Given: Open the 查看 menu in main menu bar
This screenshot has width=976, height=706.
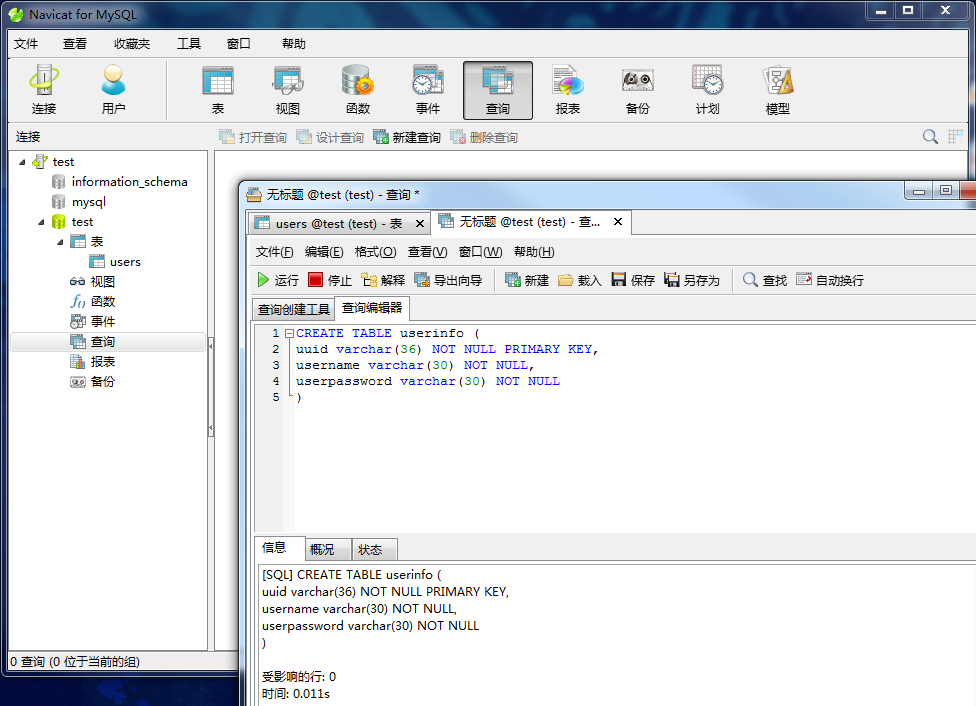Looking at the screenshot, I should tap(75, 44).
